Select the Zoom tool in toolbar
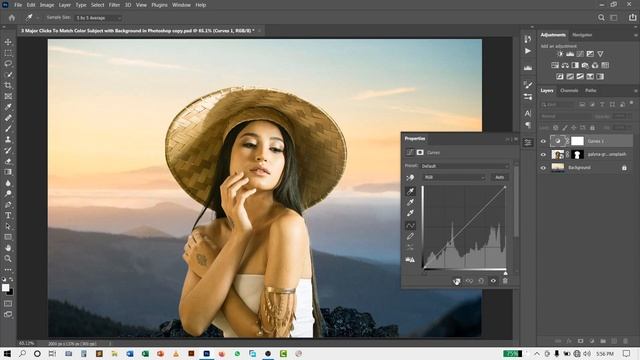 click(x=8, y=258)
